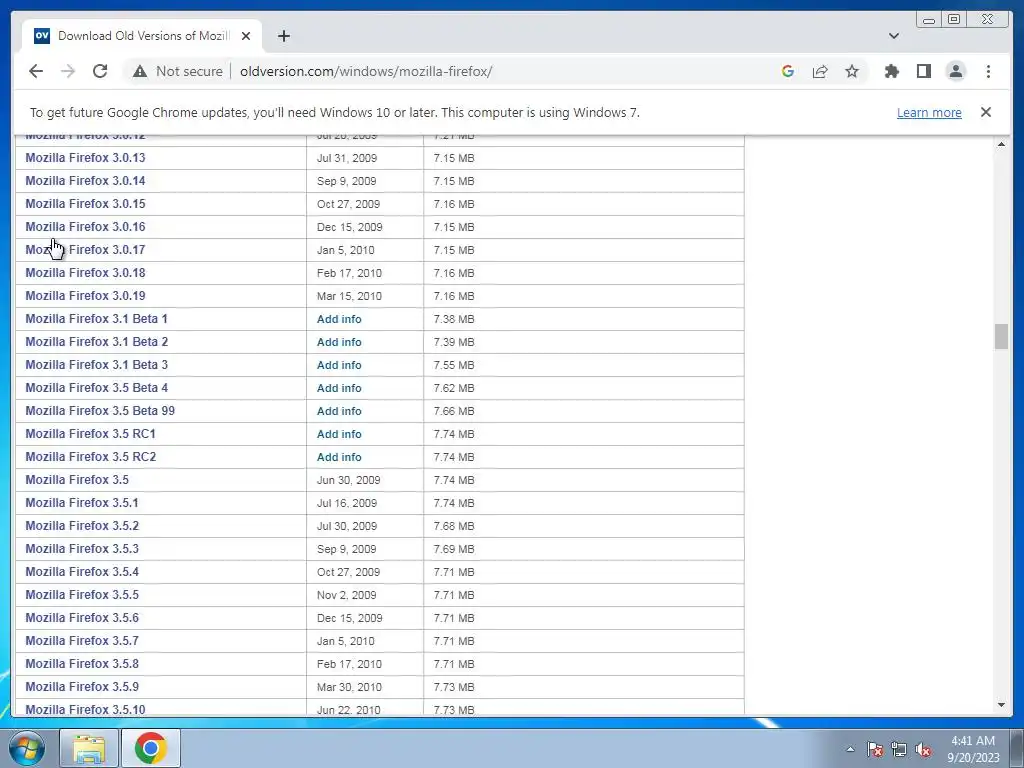Open Mozilla Firefox 3.5.3 link
The width and height of the screenshot is (1024, 768).
coord(82,549)
